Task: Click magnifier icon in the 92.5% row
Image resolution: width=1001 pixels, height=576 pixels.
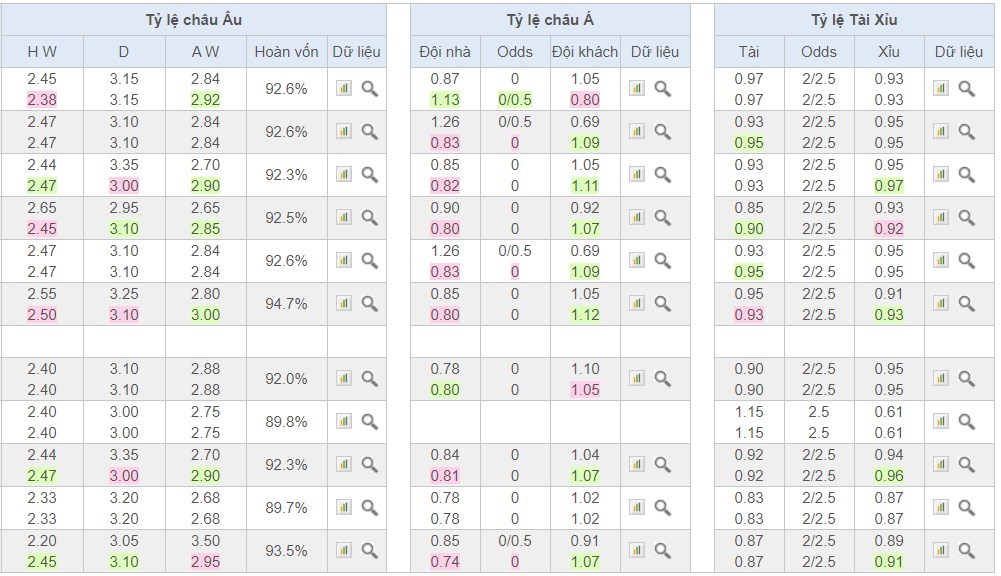Action: 370,218
